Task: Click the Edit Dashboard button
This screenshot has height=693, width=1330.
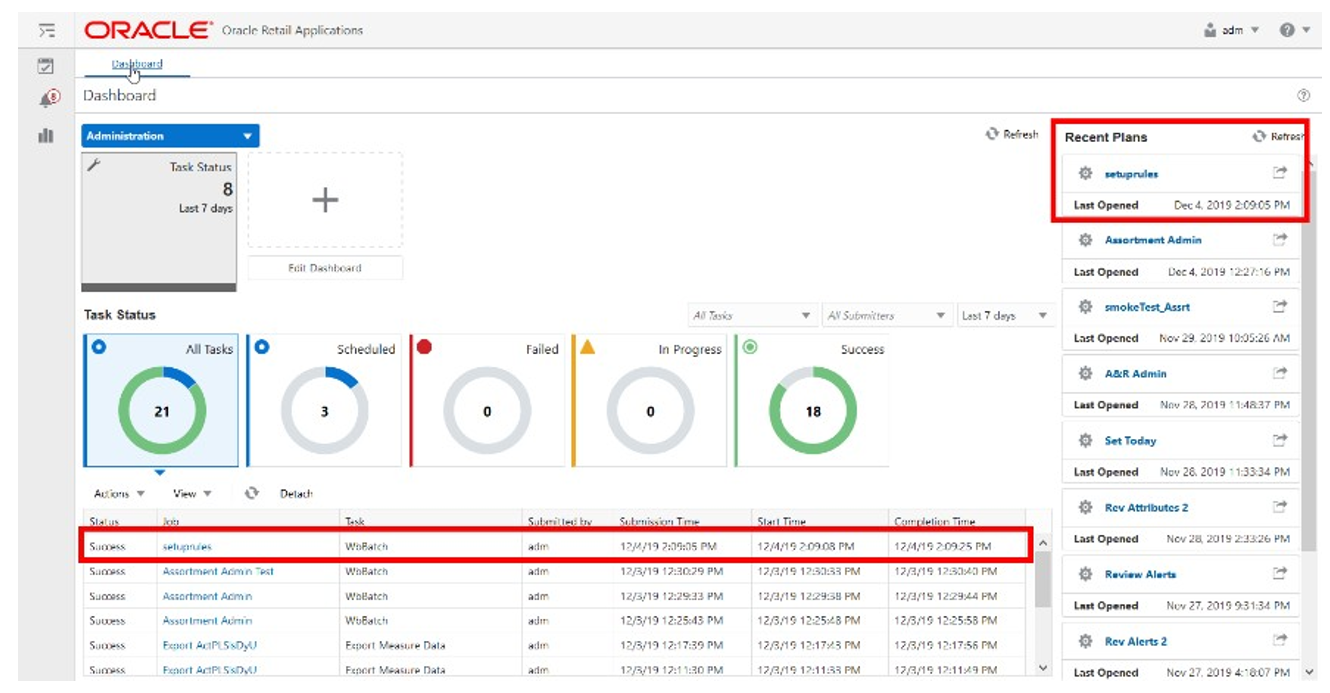Action: point(325,268)
